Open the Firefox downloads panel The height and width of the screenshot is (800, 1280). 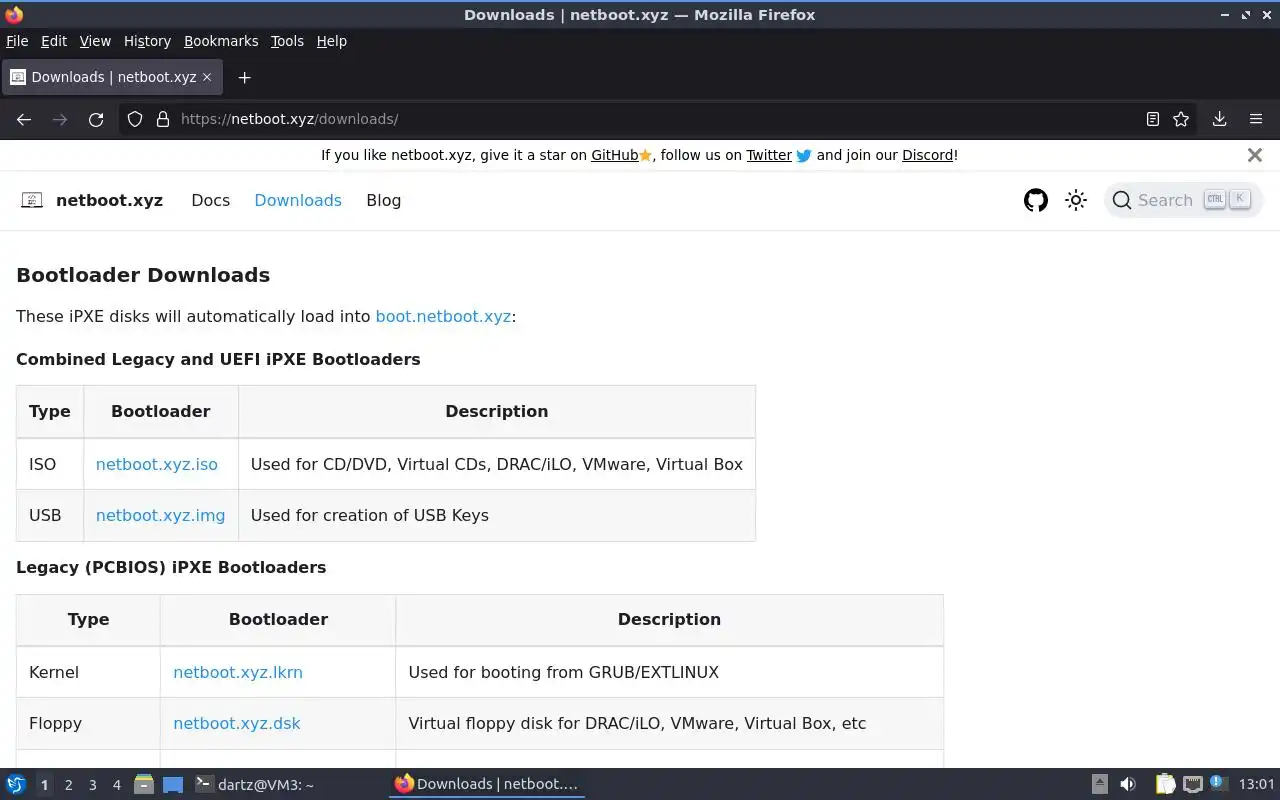point(1220,119)
